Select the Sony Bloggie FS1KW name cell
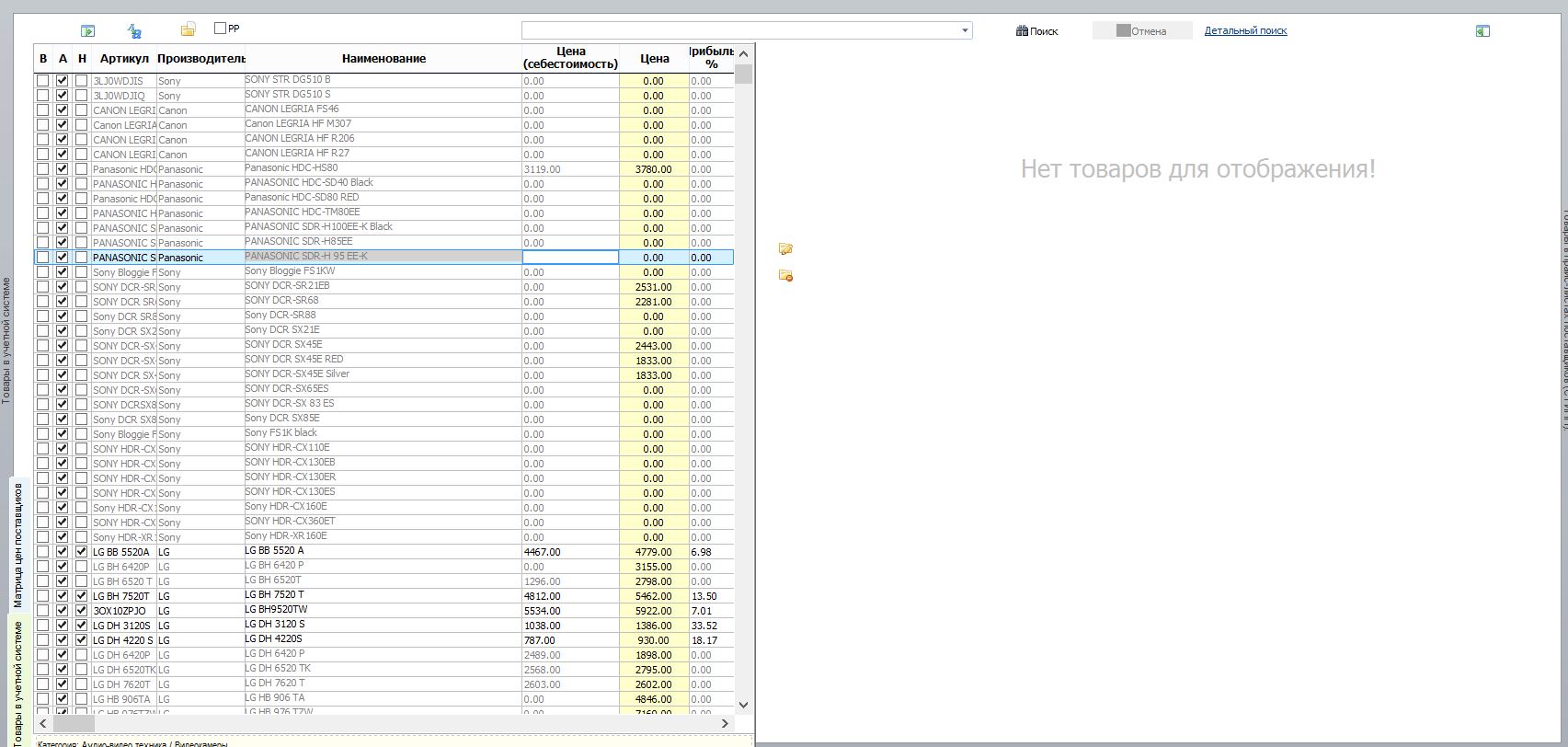This screenshot has width=1568, height=747. pyautogui.click(x=383, y=271)
